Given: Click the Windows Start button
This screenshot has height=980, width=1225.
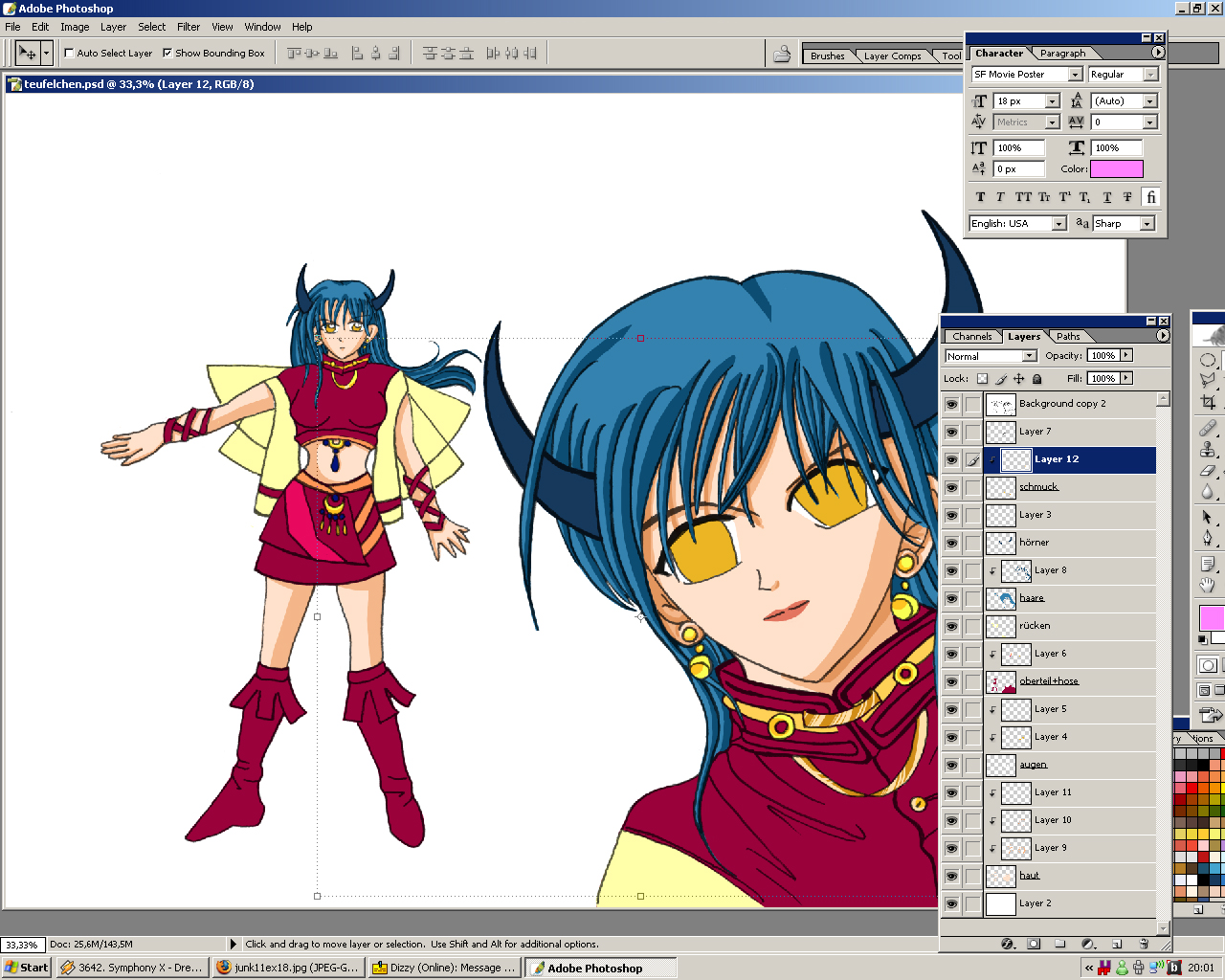Looking at the screenshot, I should 26,968.
